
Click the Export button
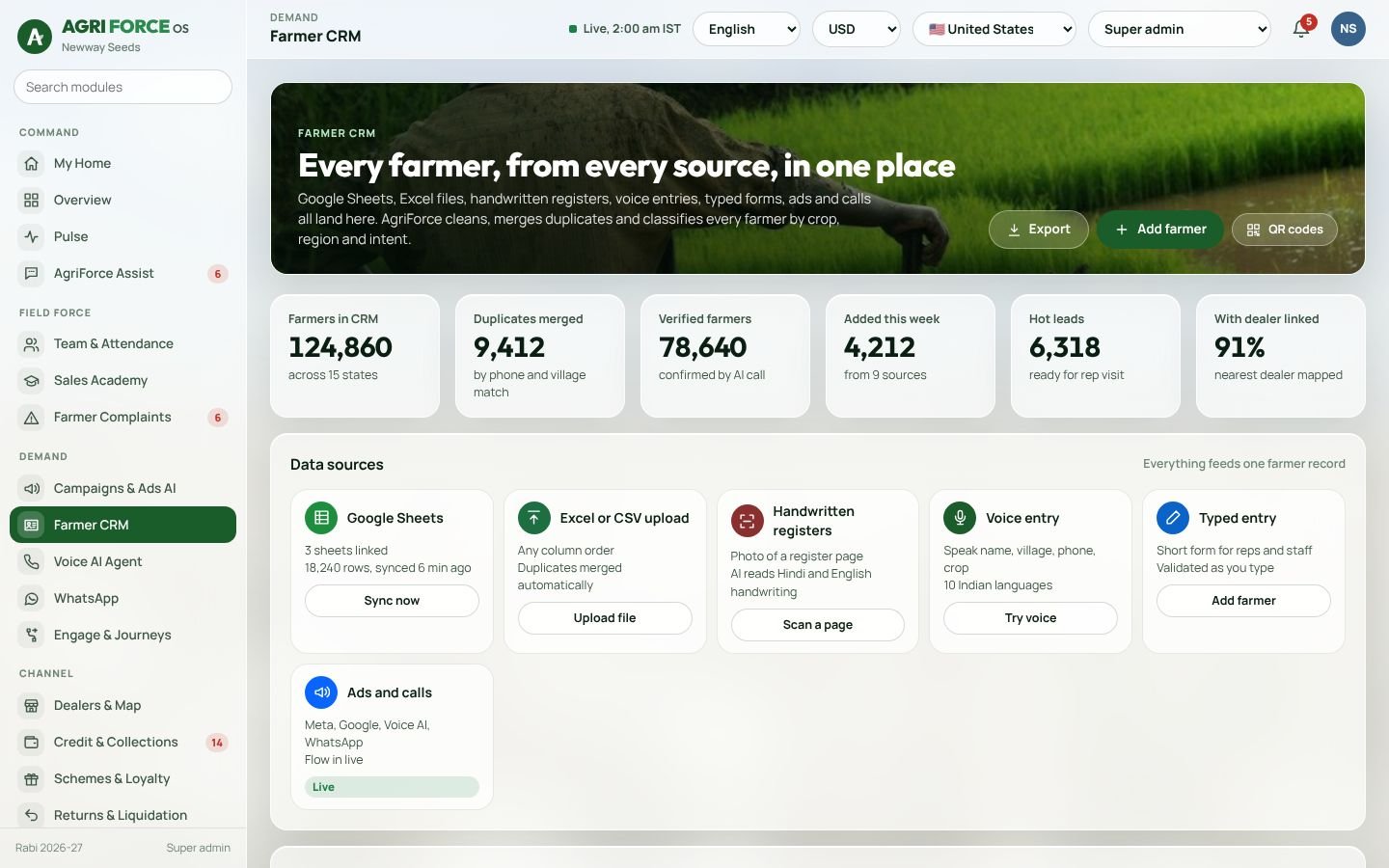(1039, 230)
